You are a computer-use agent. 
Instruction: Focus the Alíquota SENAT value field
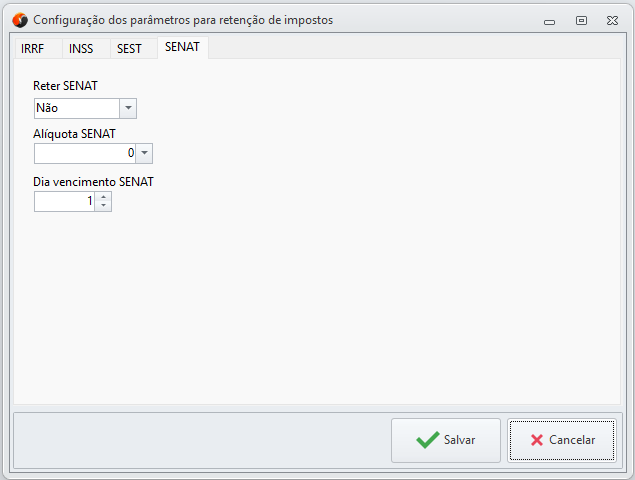click(x=85, y=153)
